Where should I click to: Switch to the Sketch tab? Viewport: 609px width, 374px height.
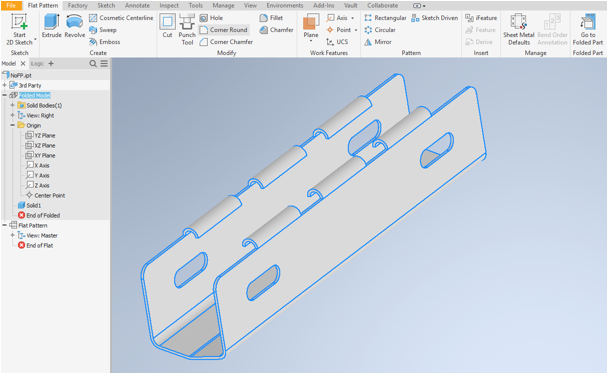(x=106, y=5)
